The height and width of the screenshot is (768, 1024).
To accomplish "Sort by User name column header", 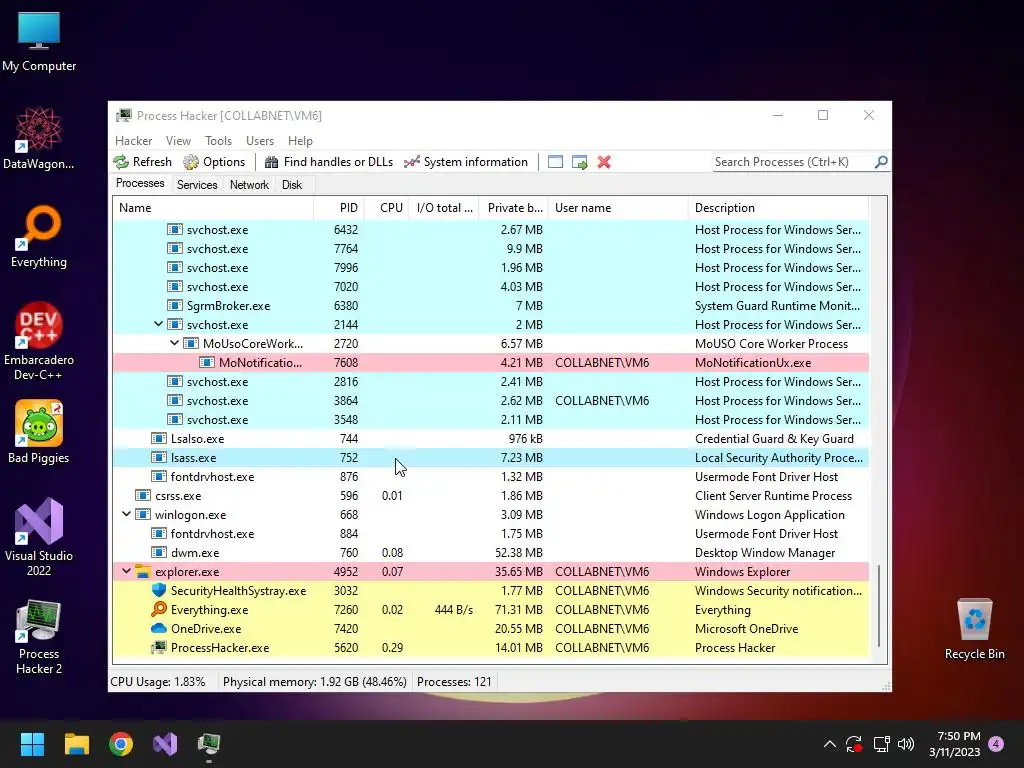I will coord(618,208).
